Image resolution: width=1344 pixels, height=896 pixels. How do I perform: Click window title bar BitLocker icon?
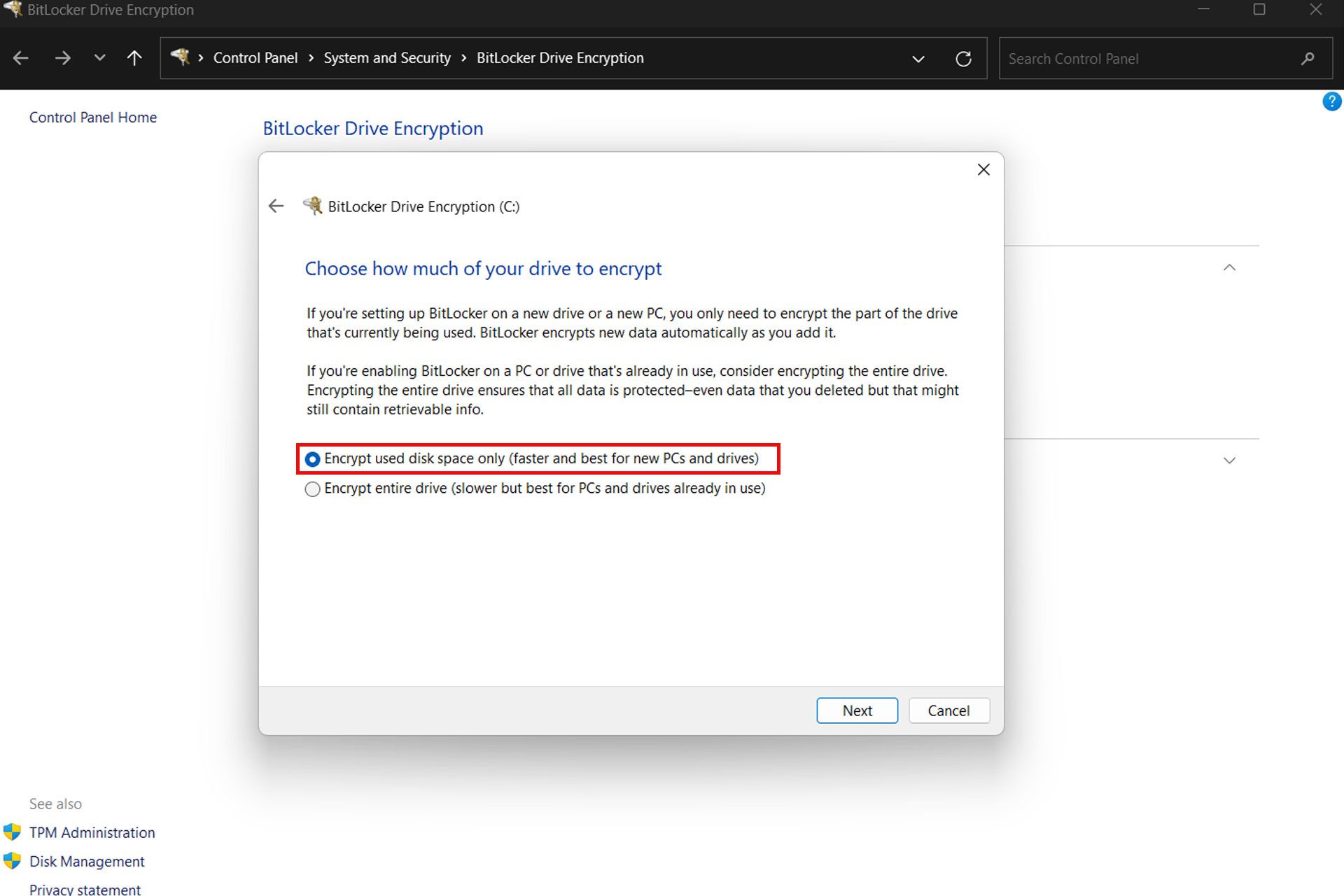coord(13,9)
